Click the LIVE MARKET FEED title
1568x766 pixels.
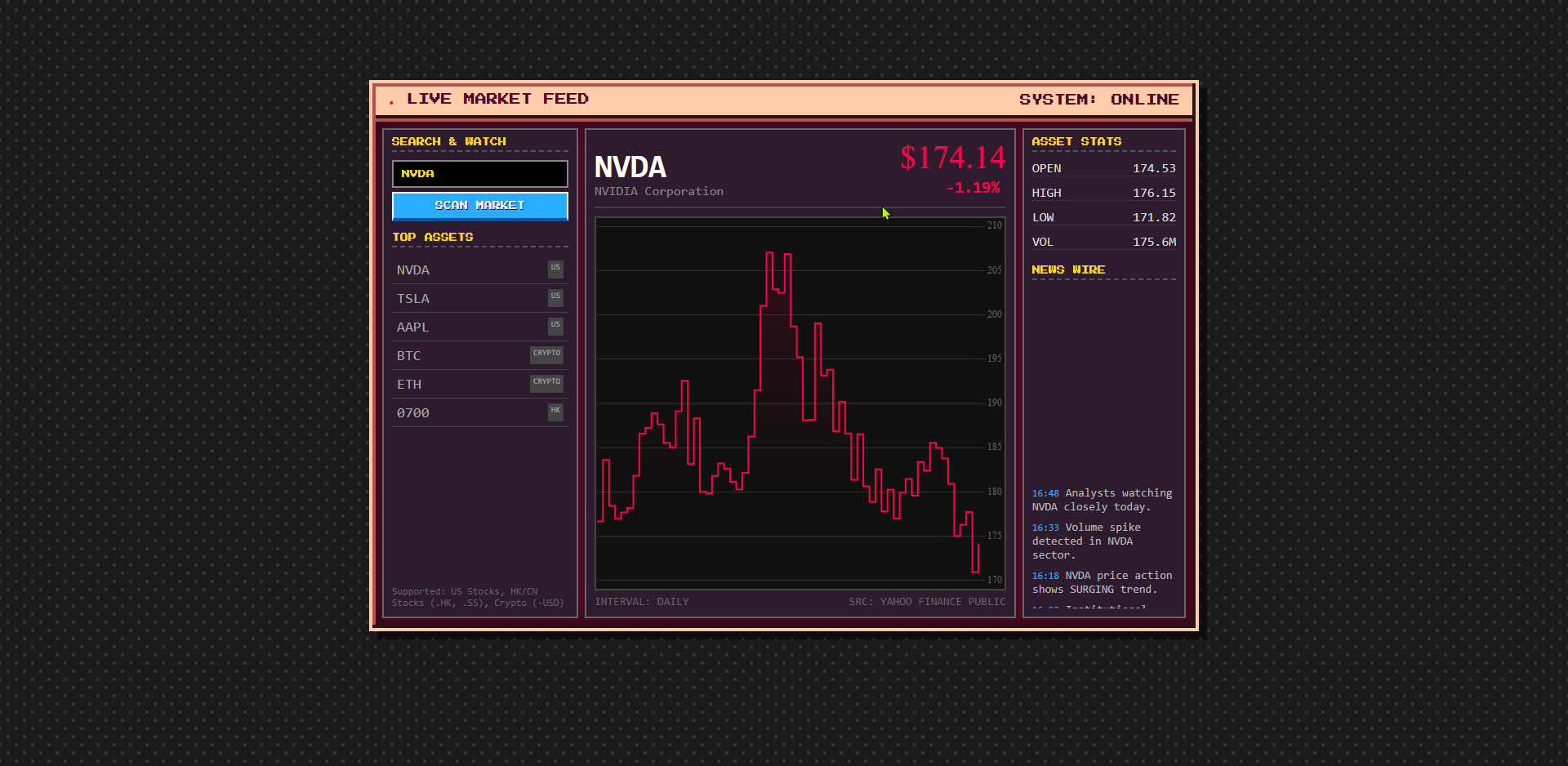[x=498, y=99]
